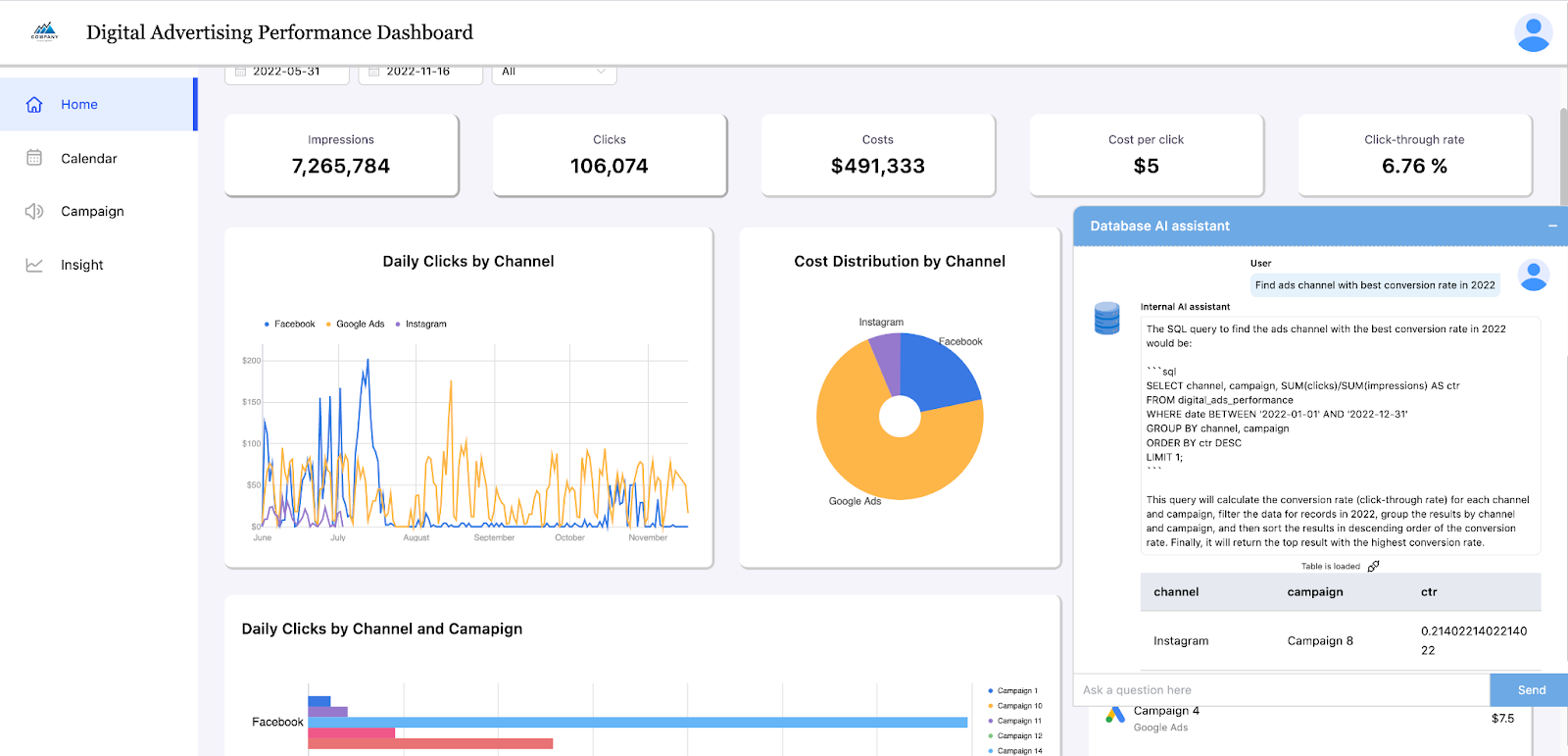Click the plug icon beside 'Table is loaded'

(x=1373, y=567)
